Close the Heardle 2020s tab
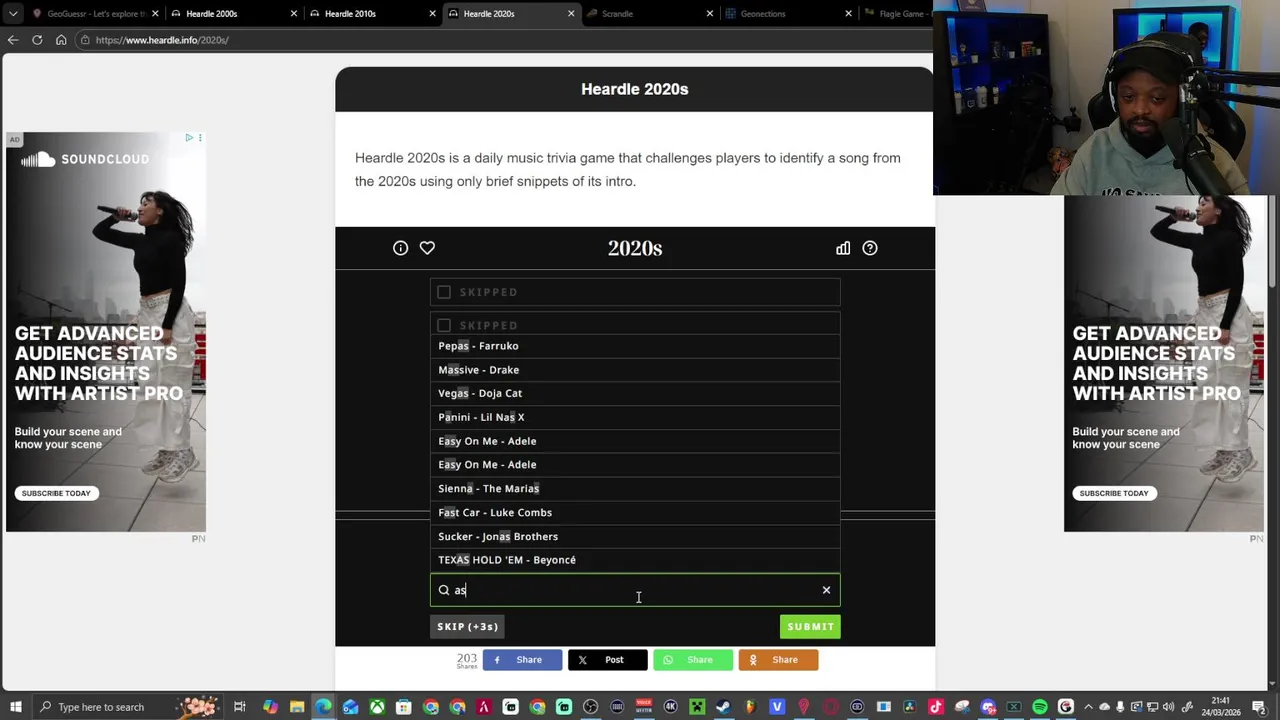 point(571,14)
